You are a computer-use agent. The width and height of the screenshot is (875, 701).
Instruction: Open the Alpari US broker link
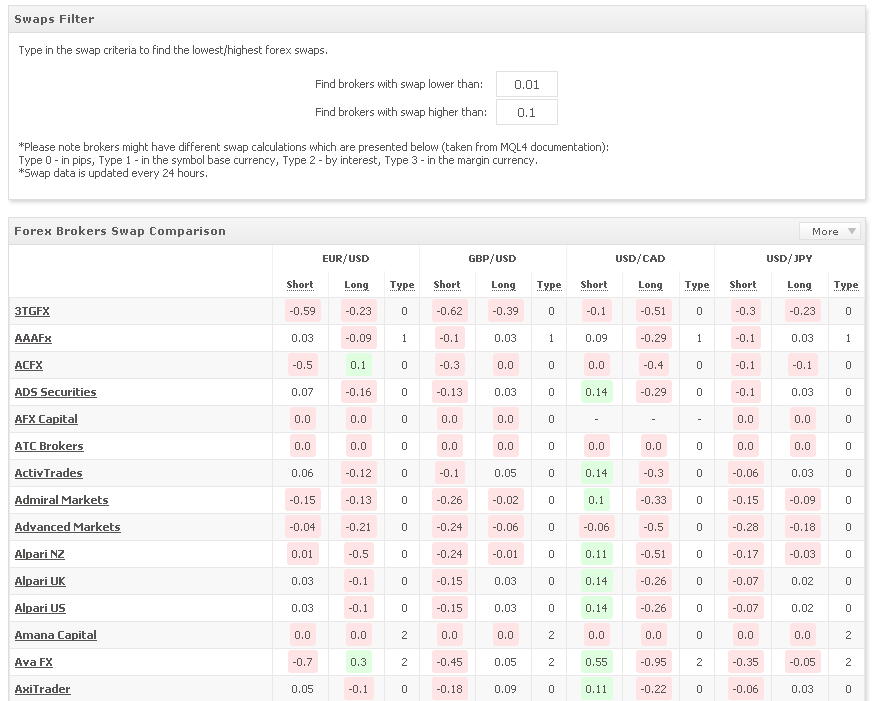coord(40,608)
